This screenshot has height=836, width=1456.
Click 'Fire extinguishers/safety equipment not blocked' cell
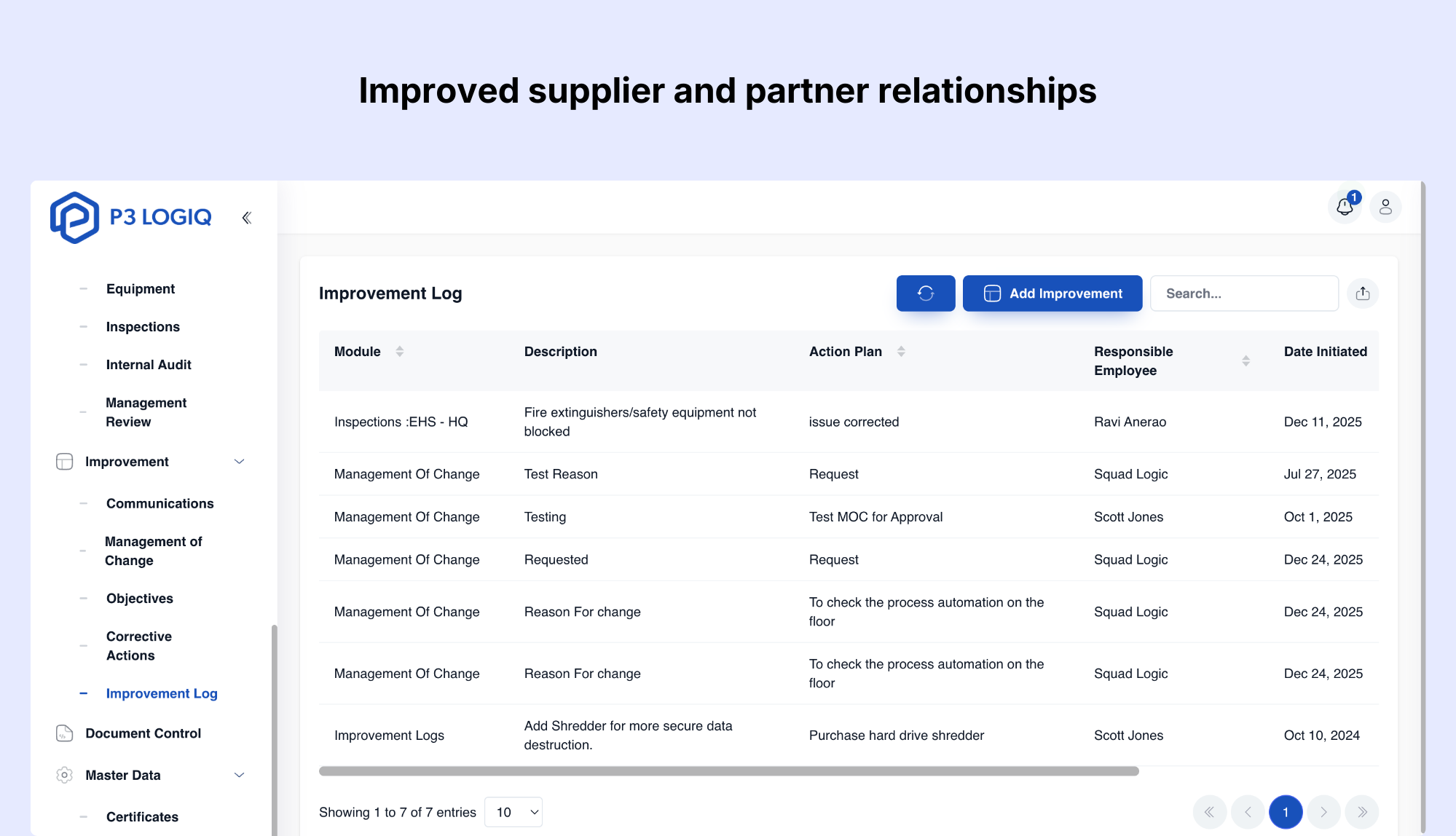point(640,422)
